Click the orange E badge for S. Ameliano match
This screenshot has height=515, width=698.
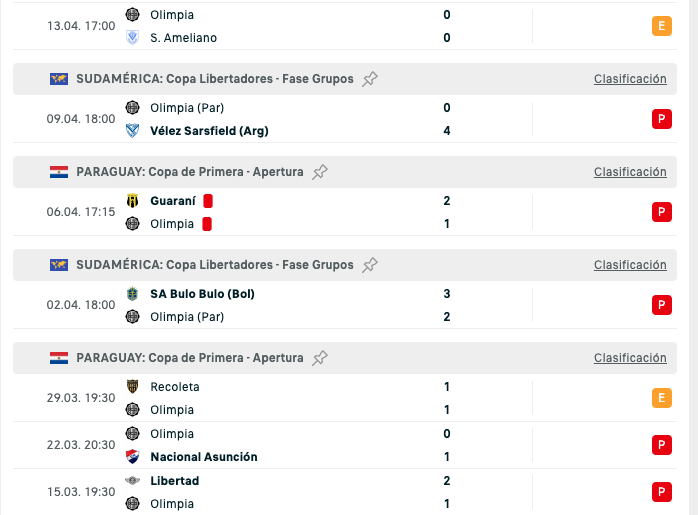point(661,26)
